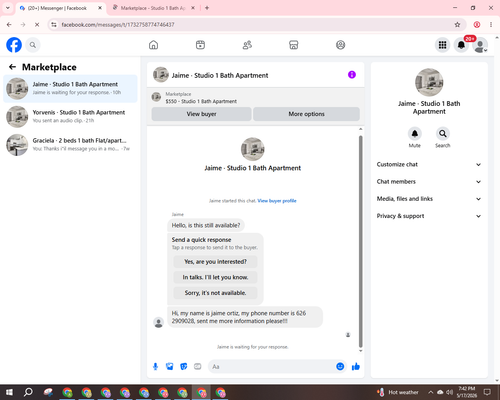Open the taskbar clock showing 7:42 PM

tap(467, 392)
